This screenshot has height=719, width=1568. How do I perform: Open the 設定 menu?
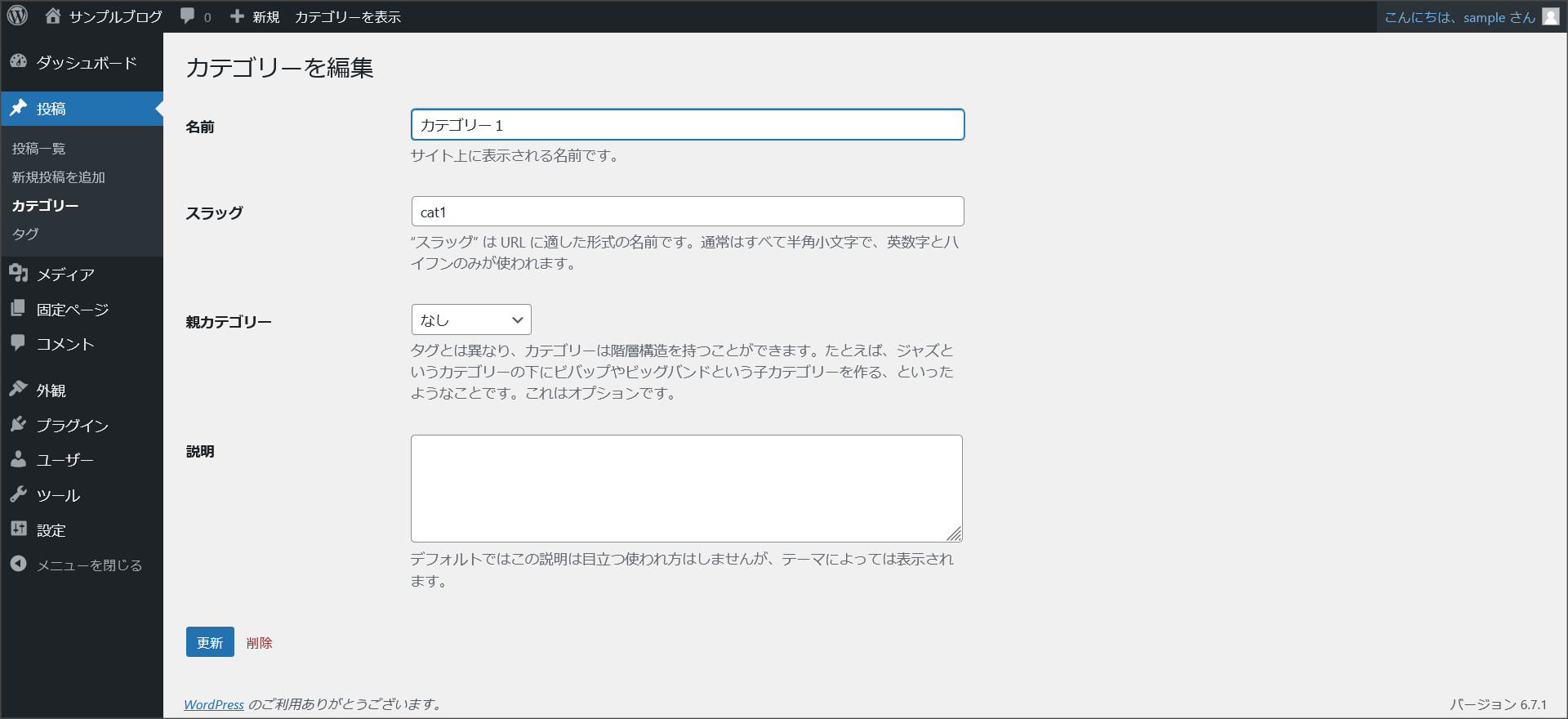pos(51,530)
